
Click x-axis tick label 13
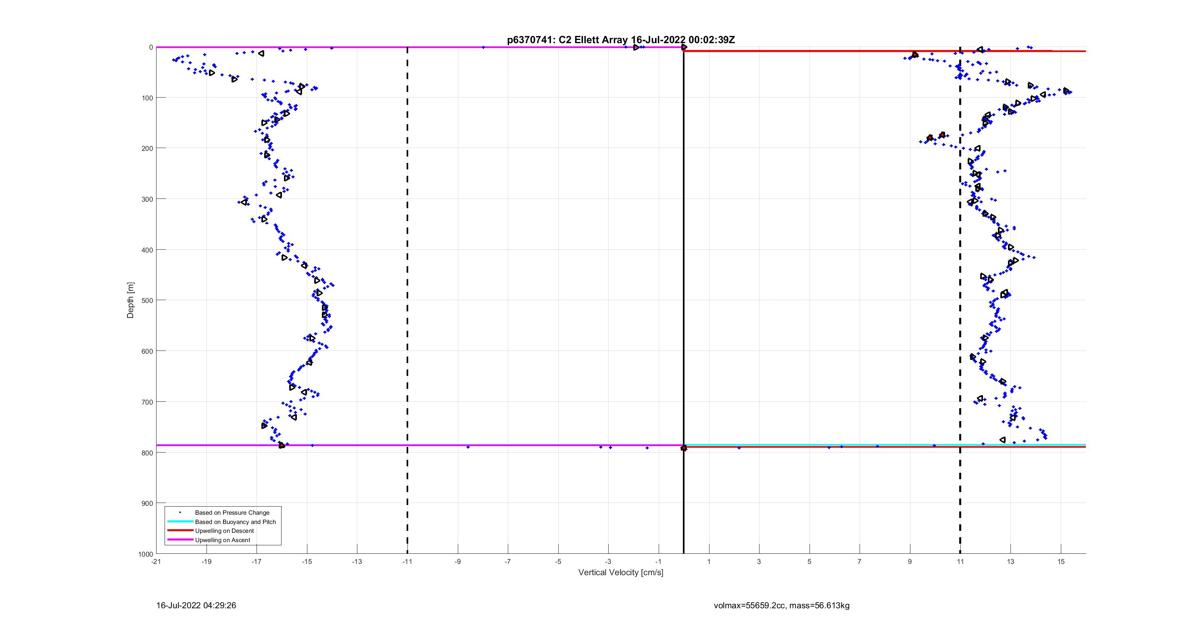pyautogui.click(x=1010, y=561)
